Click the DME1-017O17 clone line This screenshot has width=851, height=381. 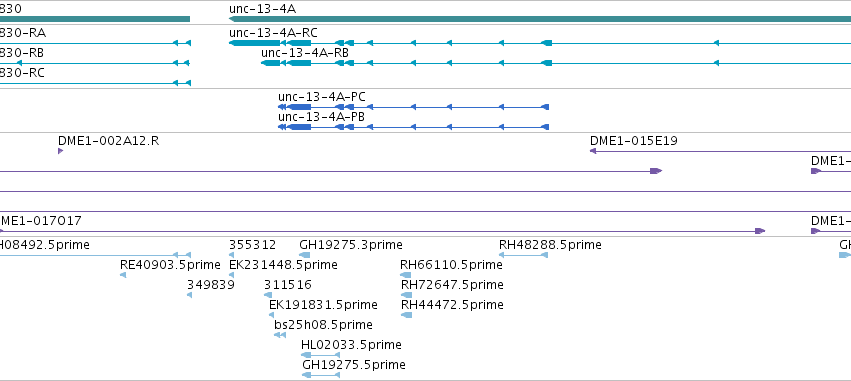(x=383, y=231)
